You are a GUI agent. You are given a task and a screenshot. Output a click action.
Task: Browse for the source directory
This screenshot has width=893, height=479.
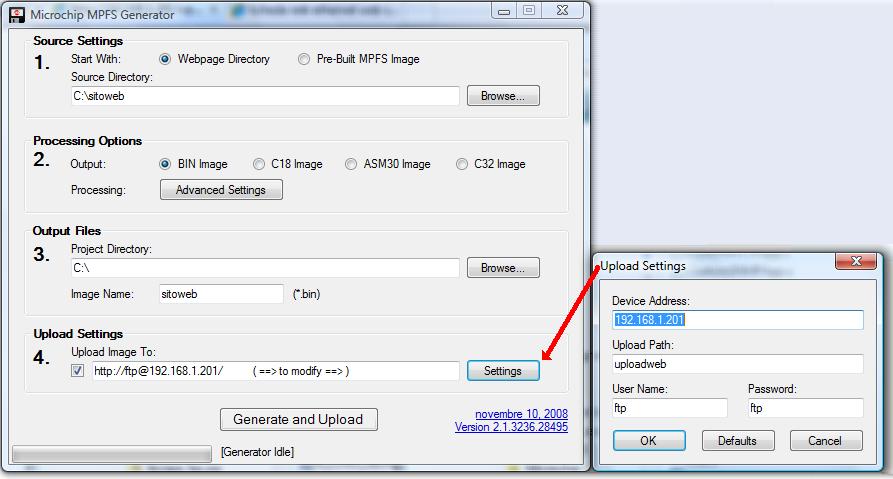coord(503,96)
